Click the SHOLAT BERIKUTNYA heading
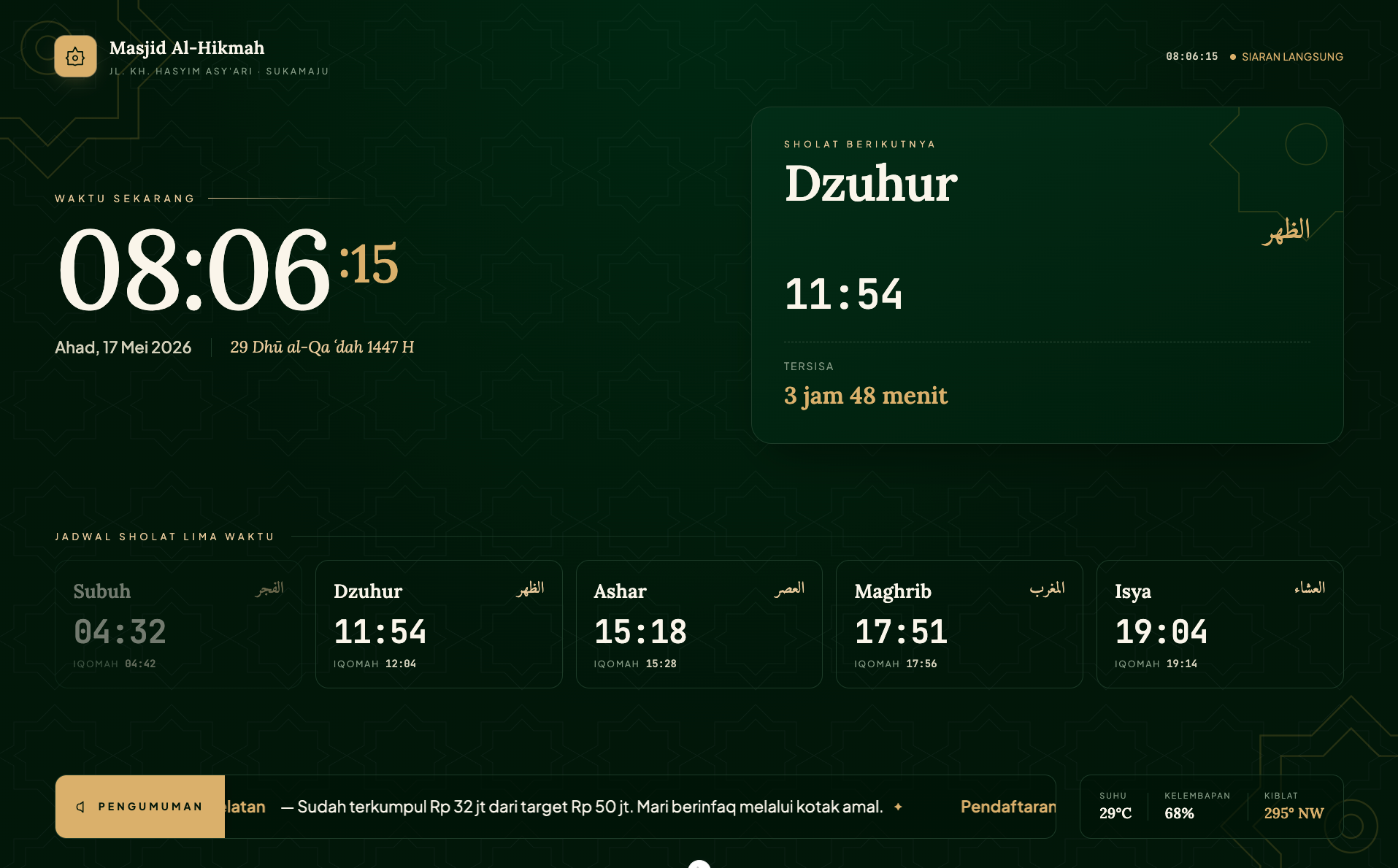 860,145
